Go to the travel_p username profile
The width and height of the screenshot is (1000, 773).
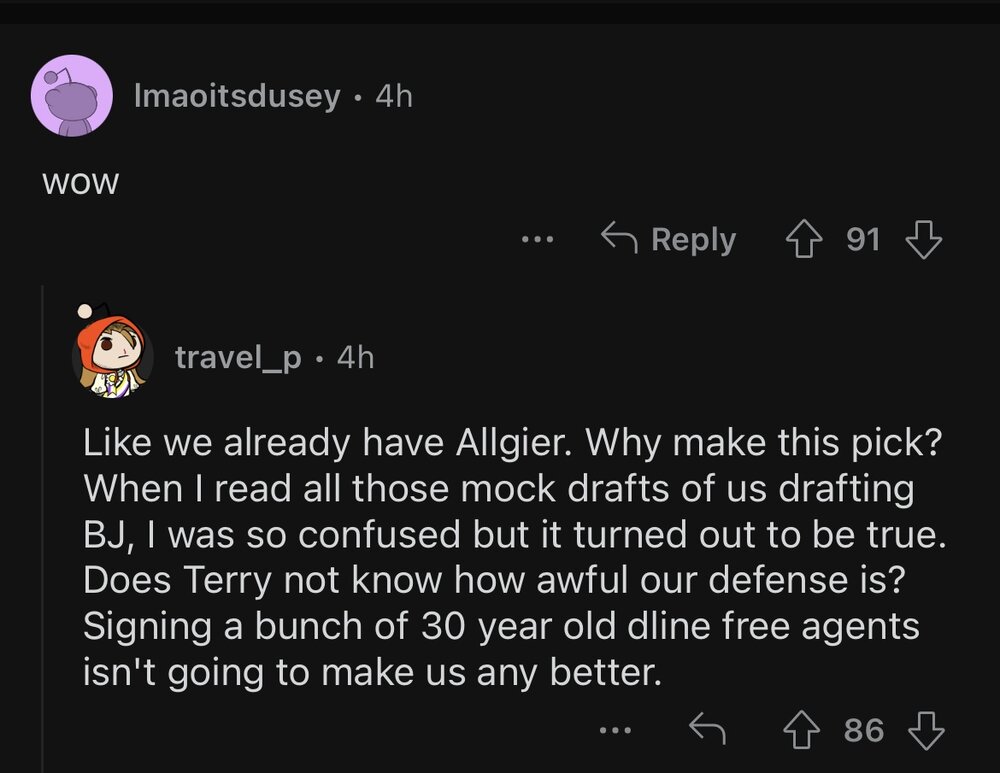click(x=238, y=357)
